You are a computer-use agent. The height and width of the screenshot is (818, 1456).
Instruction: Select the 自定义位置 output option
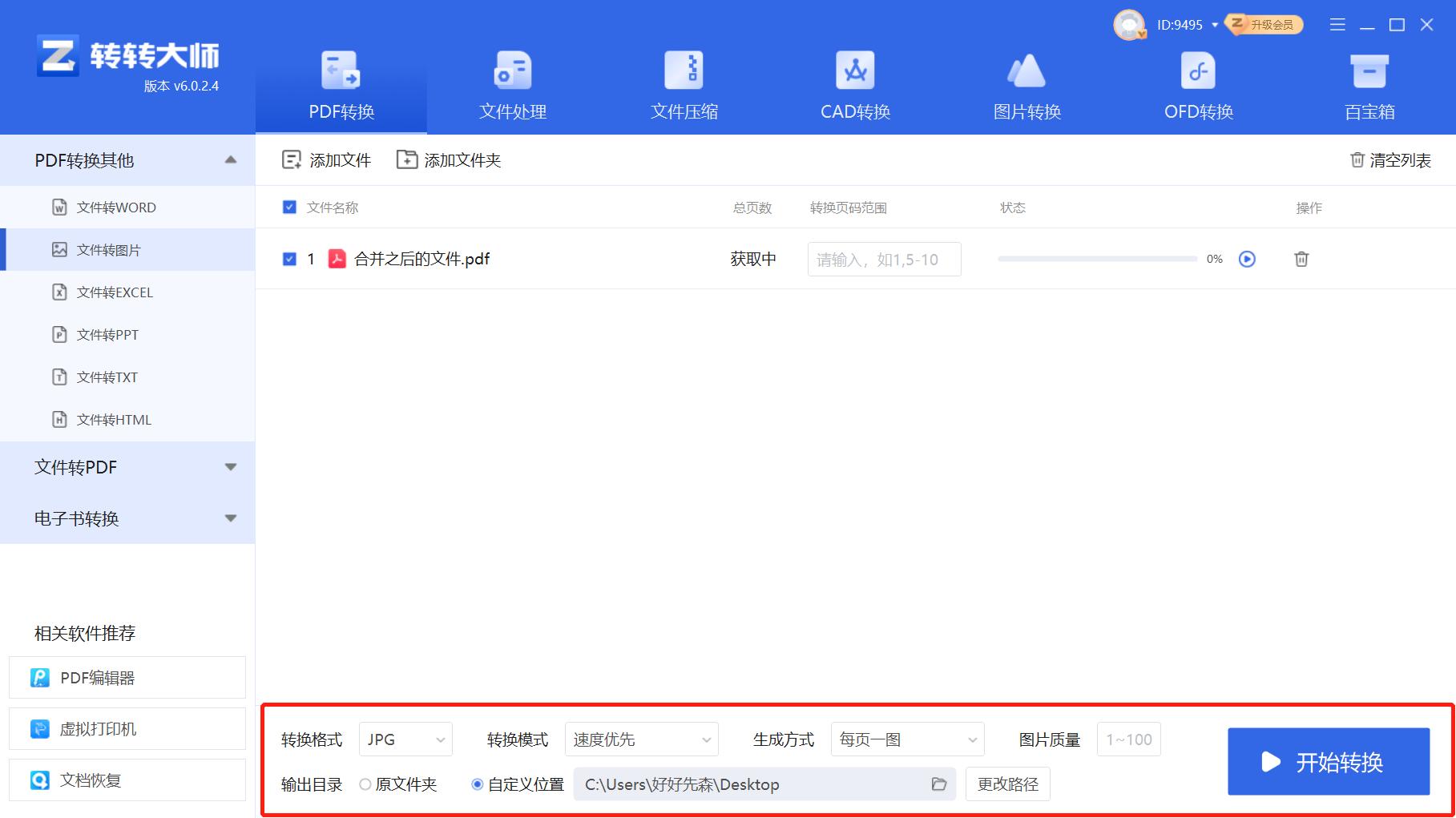(478, 784)
